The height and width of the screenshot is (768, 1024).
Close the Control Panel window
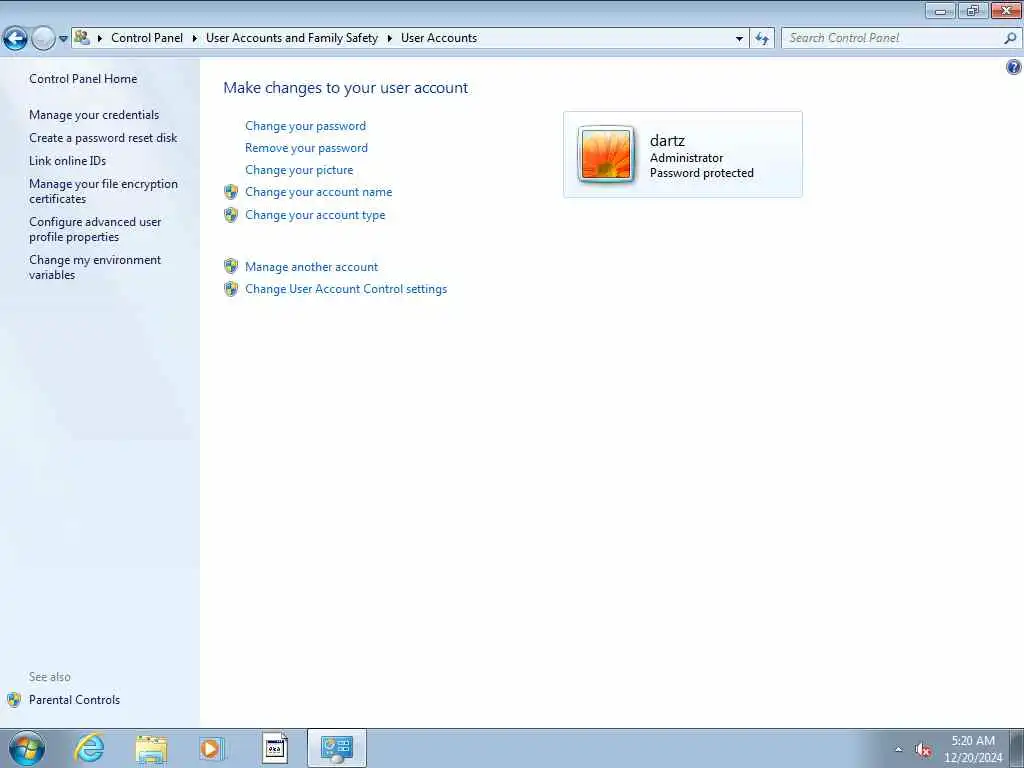[x=1006, y=10]
